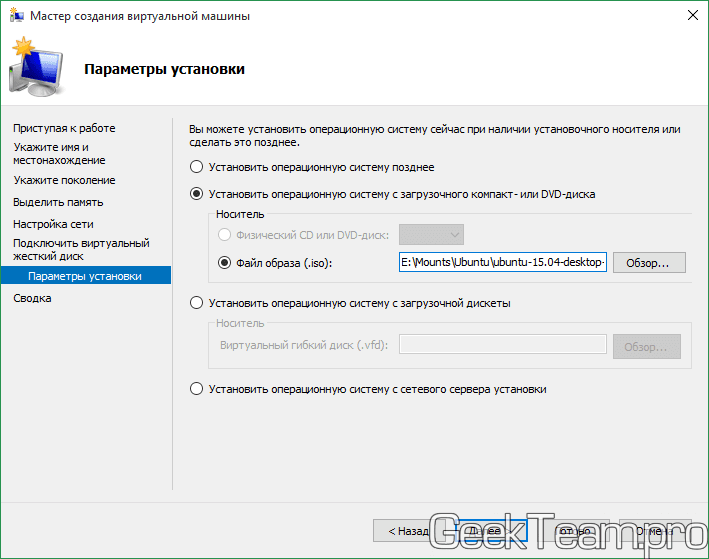
Task: Jump to 'Сводка' step in sidebar
Action: point(33,298)
